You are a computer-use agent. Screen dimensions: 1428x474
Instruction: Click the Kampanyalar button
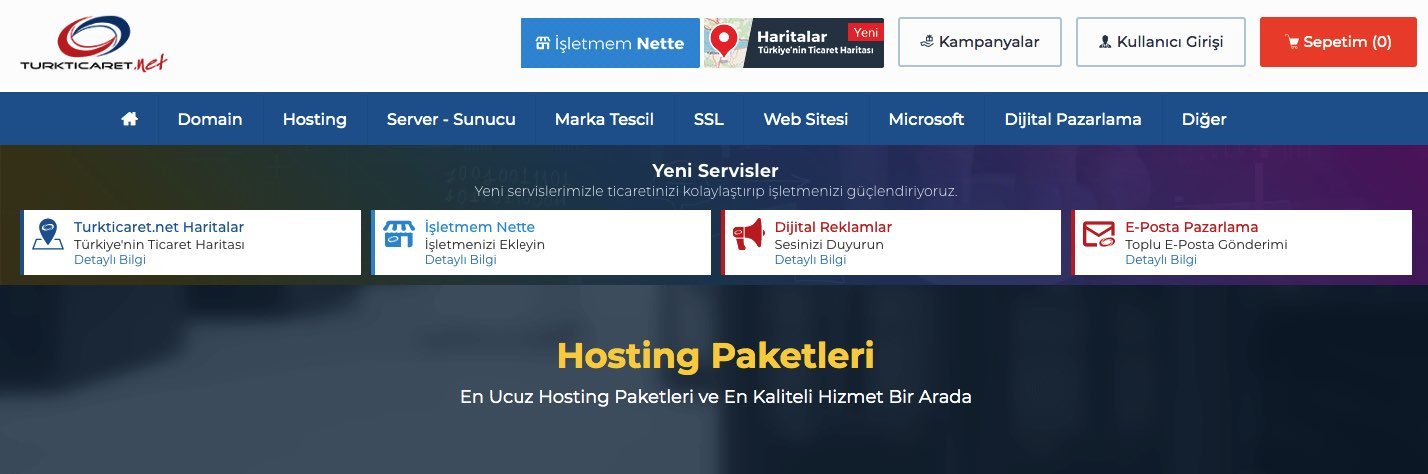point(980,42)
